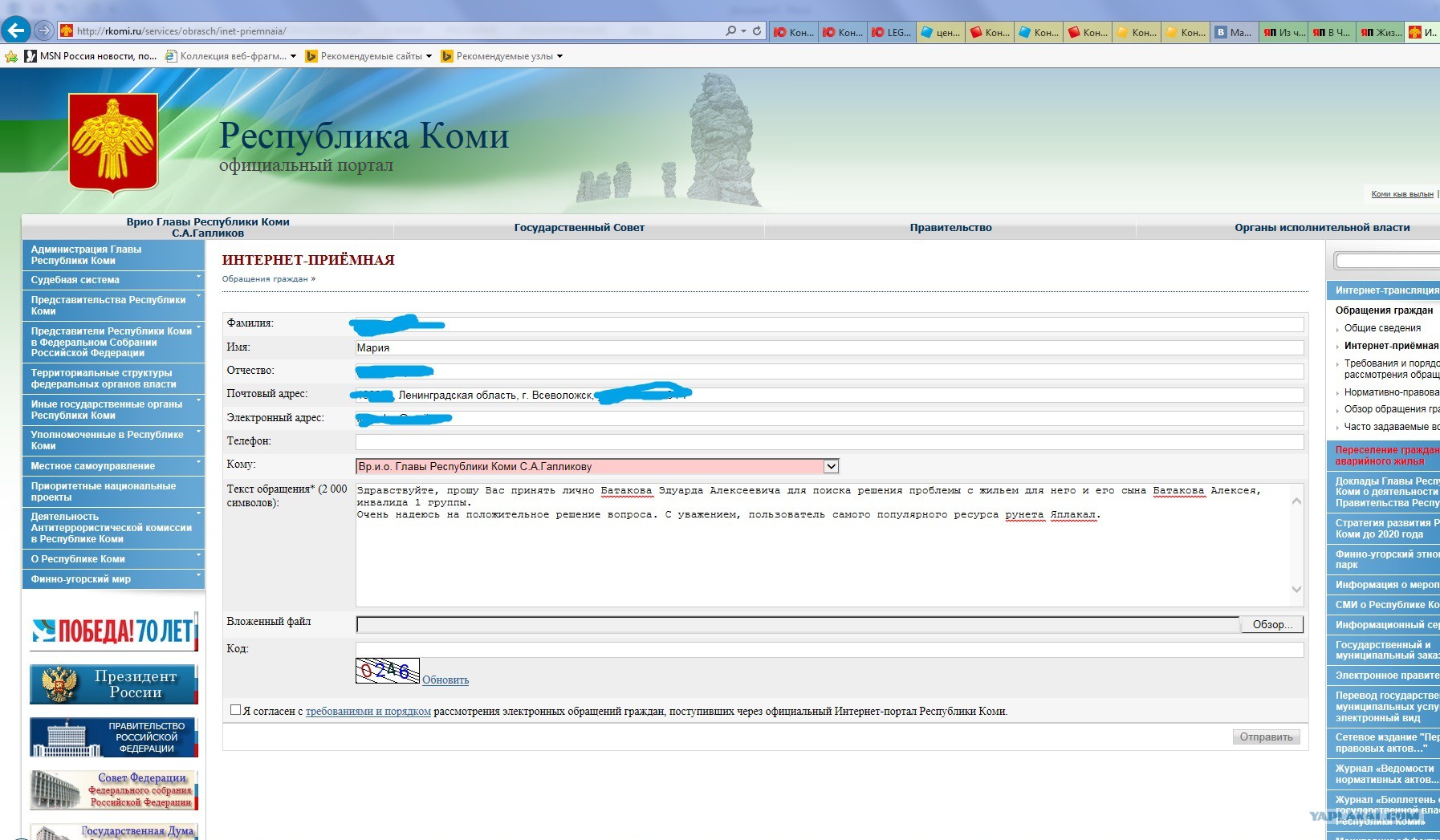The height and width of the screenshot is (840, 1440).
Task: Open the Правительство navigation item
Action: click(950, 228)
